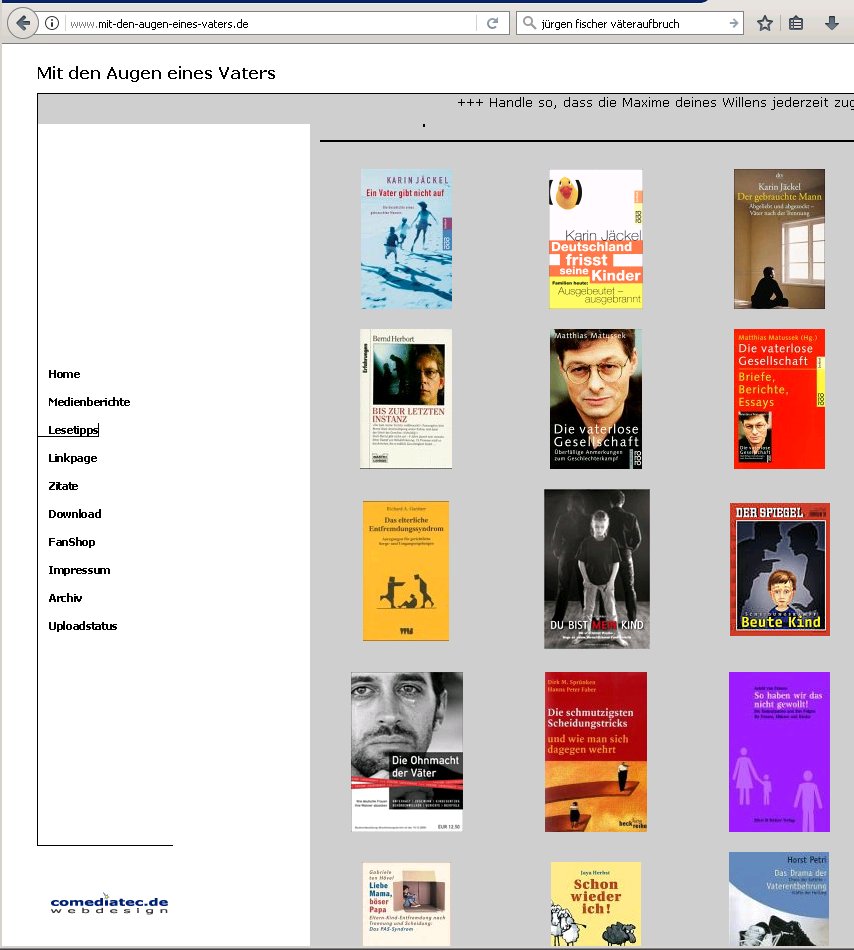Open the Linkpage menu item
The width and height of the screenshot is (854, 950).
click(73, 458)
